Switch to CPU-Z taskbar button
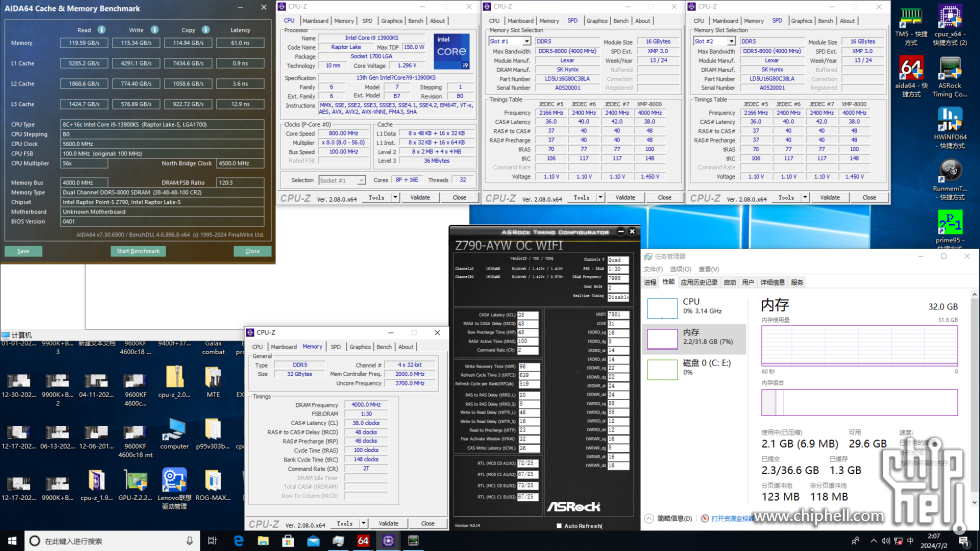The image size is (980, 551). [388, 540]
